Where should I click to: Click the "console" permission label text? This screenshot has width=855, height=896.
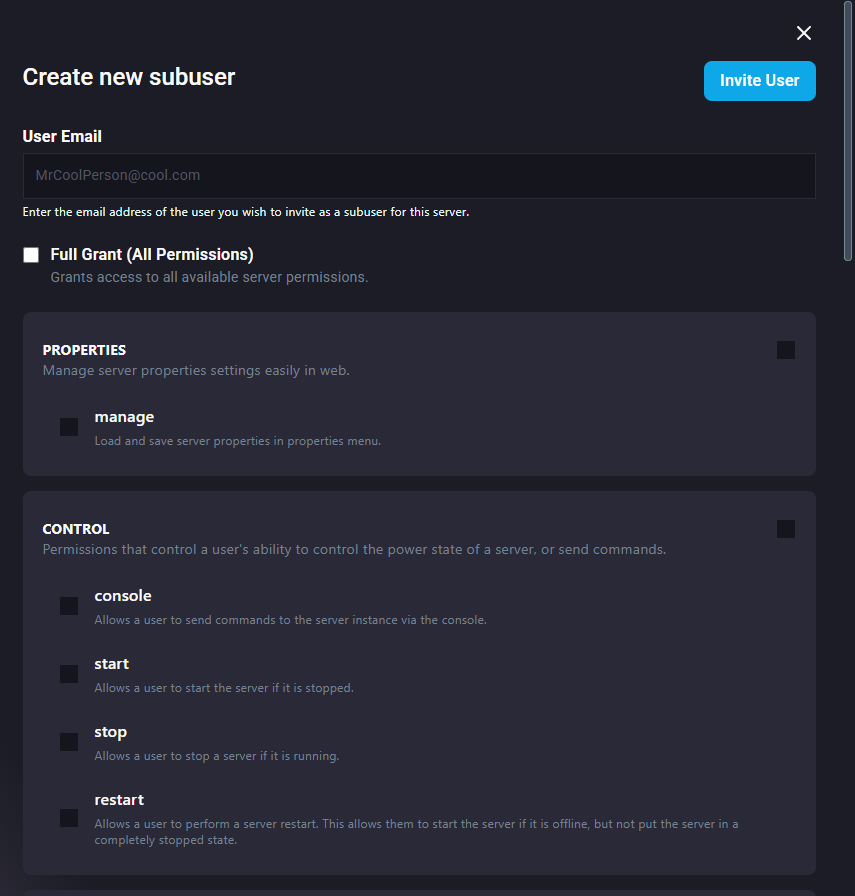pyautogui.click(x=123, y=596)
